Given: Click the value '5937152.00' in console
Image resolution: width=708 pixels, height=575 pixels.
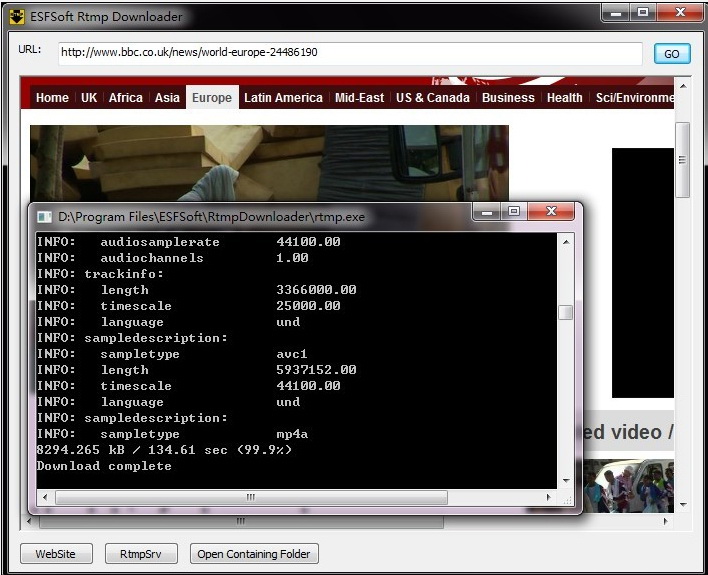Looking at the screenshot, I should 316,370.
